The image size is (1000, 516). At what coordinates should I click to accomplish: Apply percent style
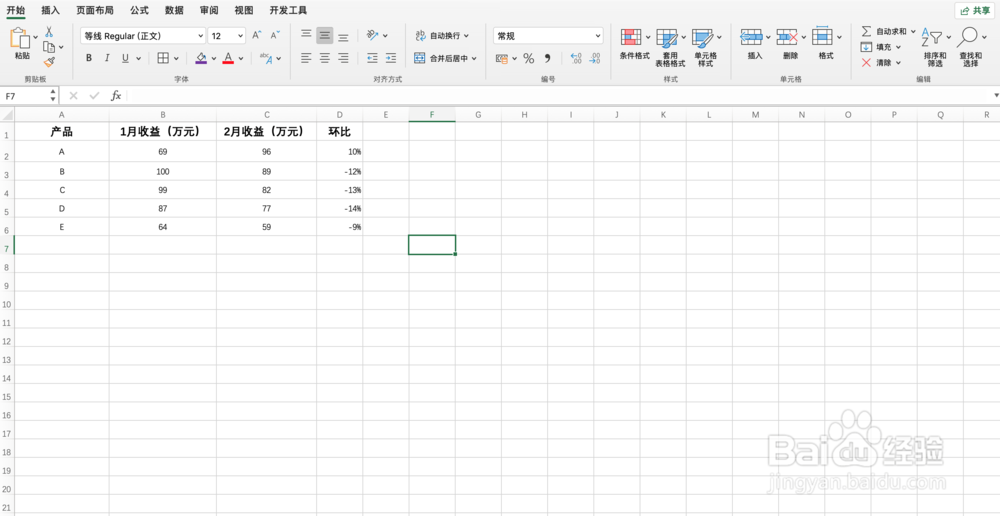(x=529, y=59)
